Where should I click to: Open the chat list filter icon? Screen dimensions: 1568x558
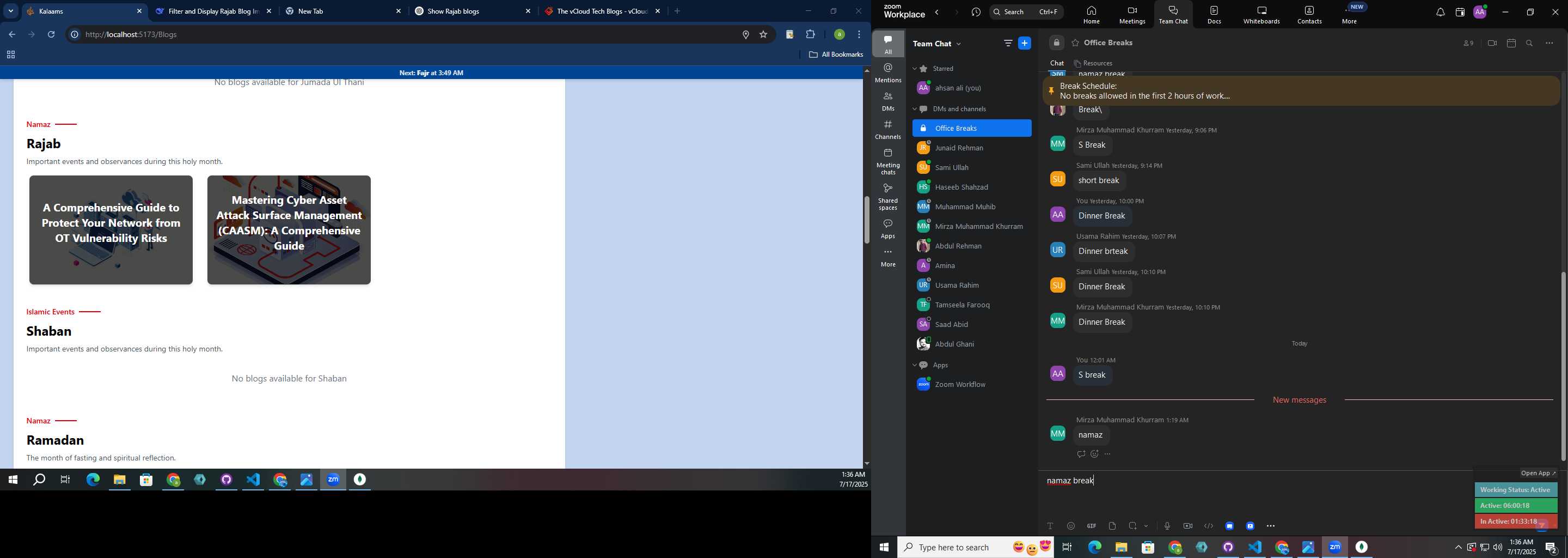tap(1008, 43)
